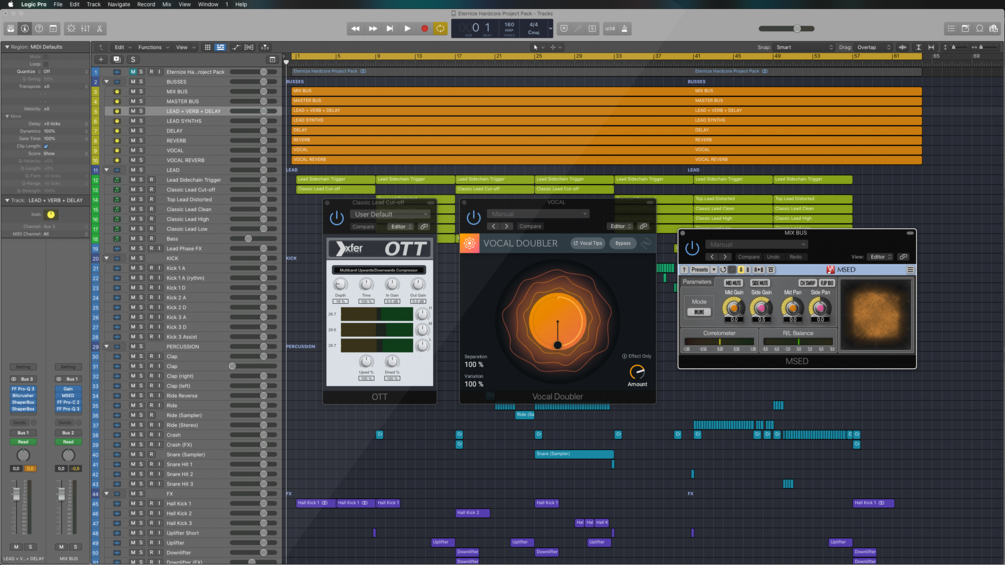Image resolution: width=1005 pixels, height=565 pixels.
Task: Open OTT User Default preset dropdown
Action: 390,214
